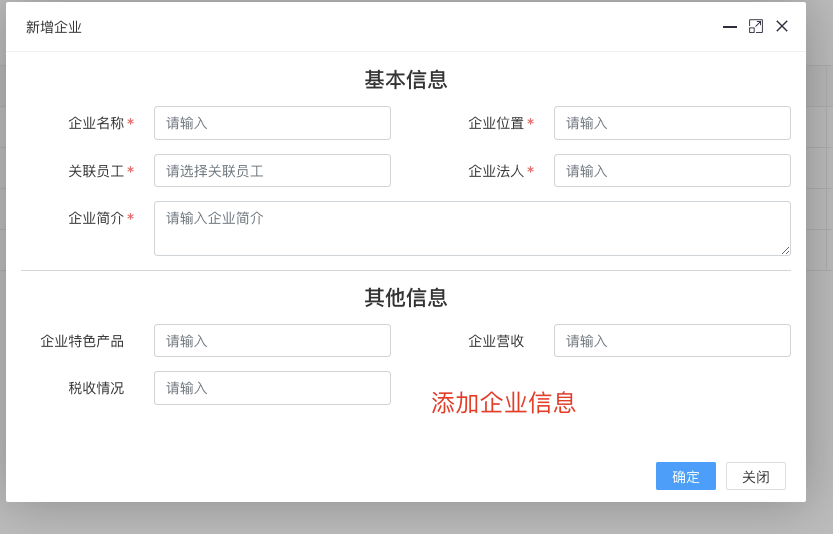833x534 pixels.
Task: Click the 企业营收 input box
Action: click(672, 341)
